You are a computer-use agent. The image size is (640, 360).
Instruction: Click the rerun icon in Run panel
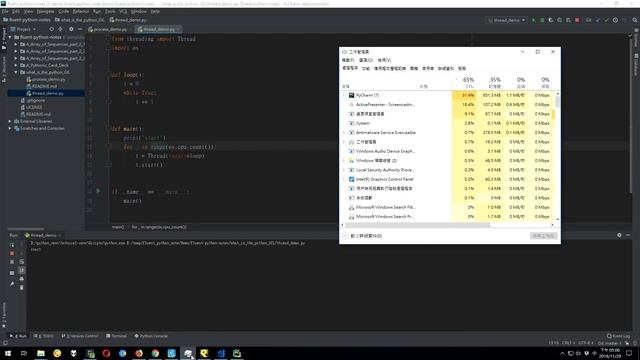coord(12,245)
